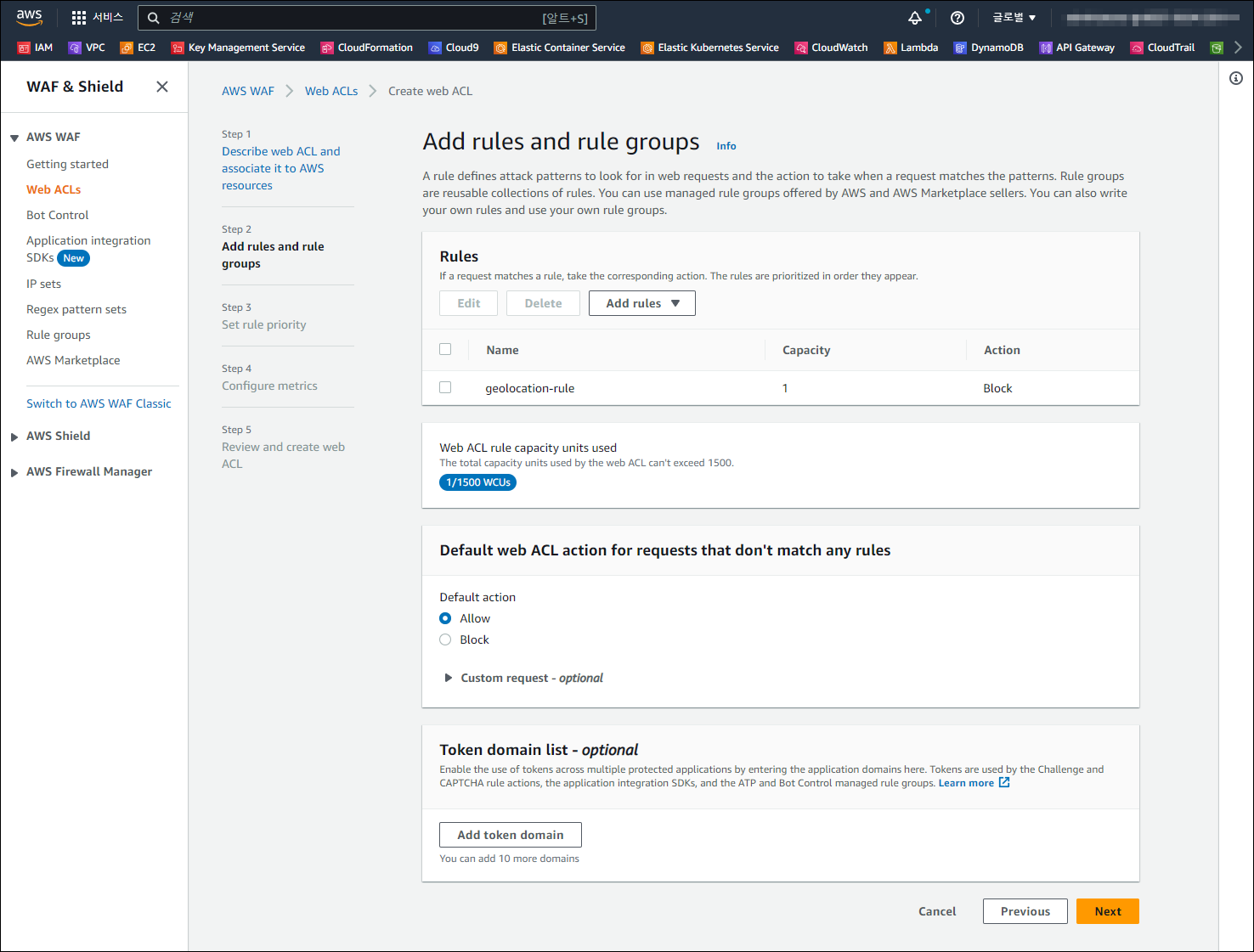Open API Gateway shortcut

click(x=1077, y=48)
